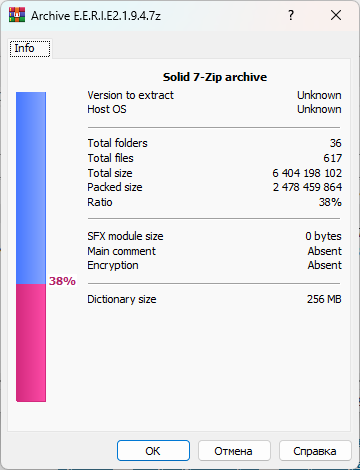Click the SFX module size label
The image size is (360, 470).
(x=125, y=236)
